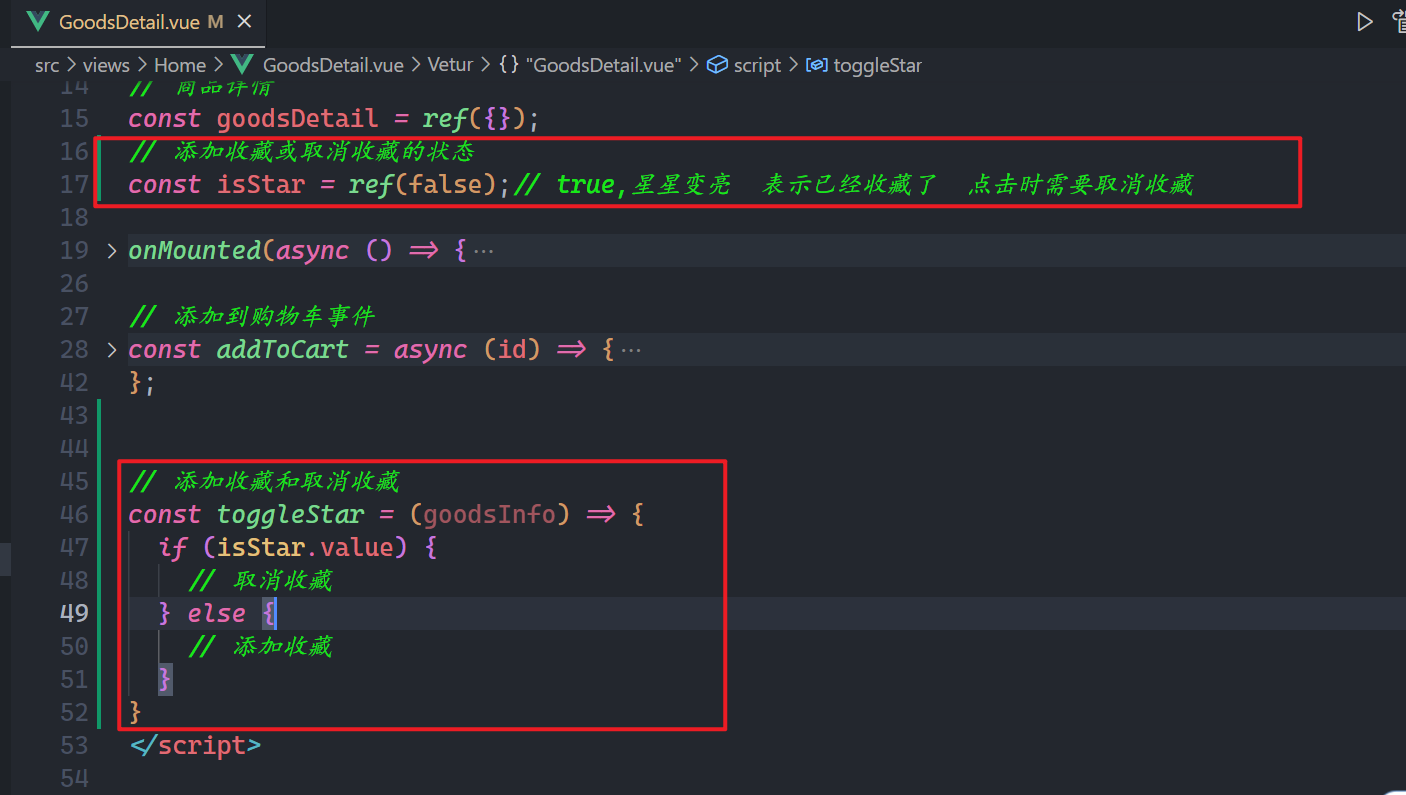1406x795 pixels.
Task: Open the toggleStar breadcrumb segment
Action: coord(878,65)
